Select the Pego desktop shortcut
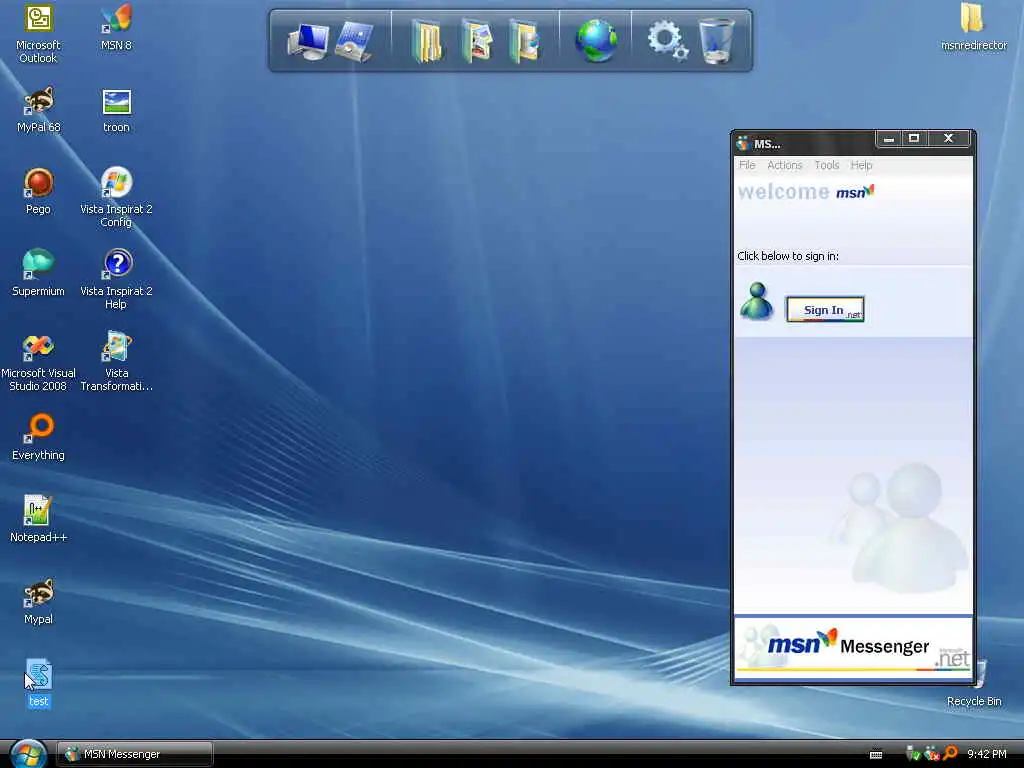1024x768 pixels. click(x=38, y=191)
